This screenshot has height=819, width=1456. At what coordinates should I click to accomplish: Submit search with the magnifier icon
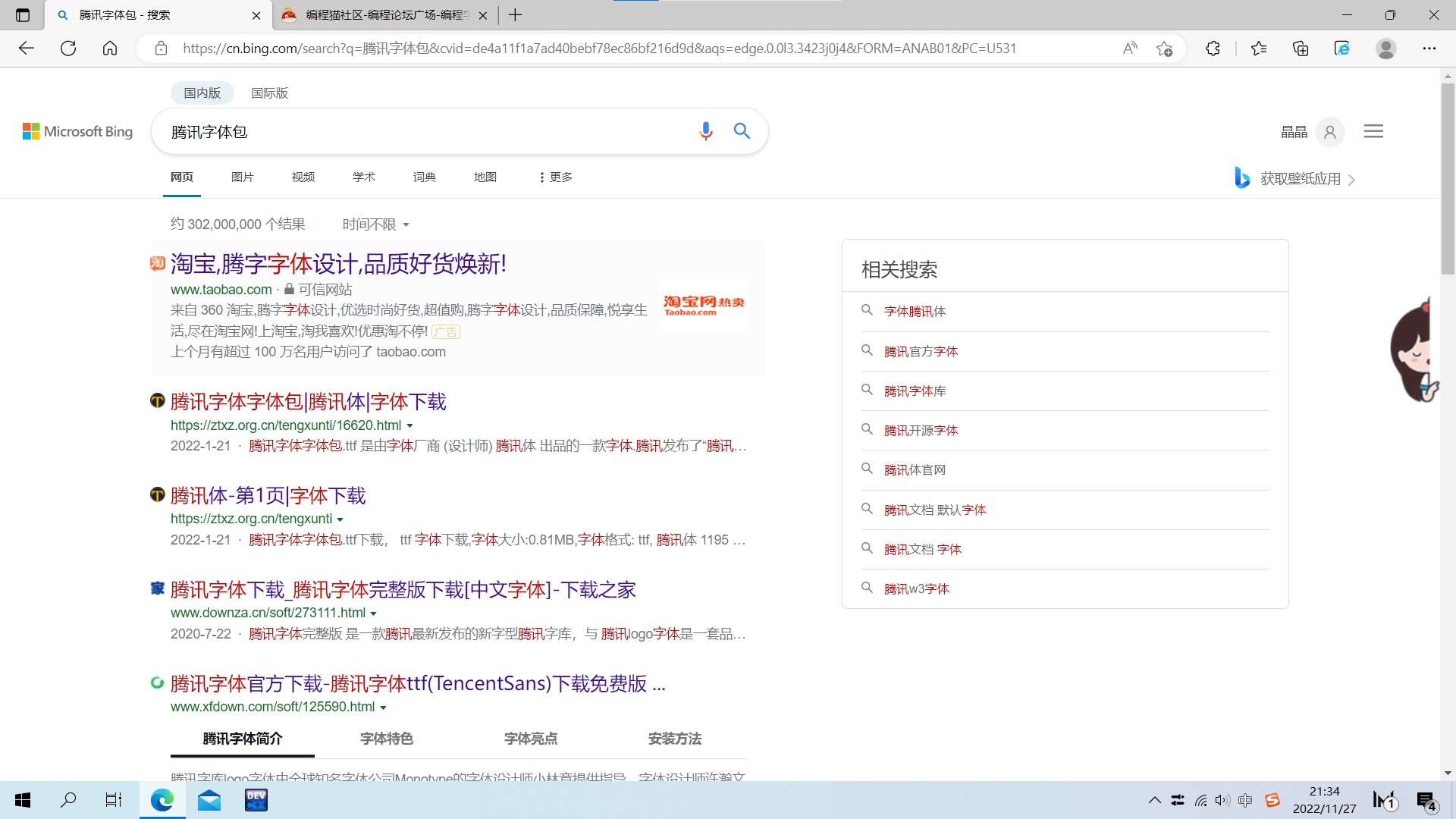click(x=742, y=131)
